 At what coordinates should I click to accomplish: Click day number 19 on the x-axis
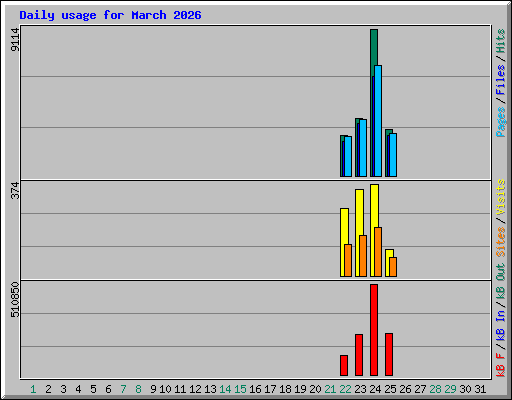click(x=300, y=389)
